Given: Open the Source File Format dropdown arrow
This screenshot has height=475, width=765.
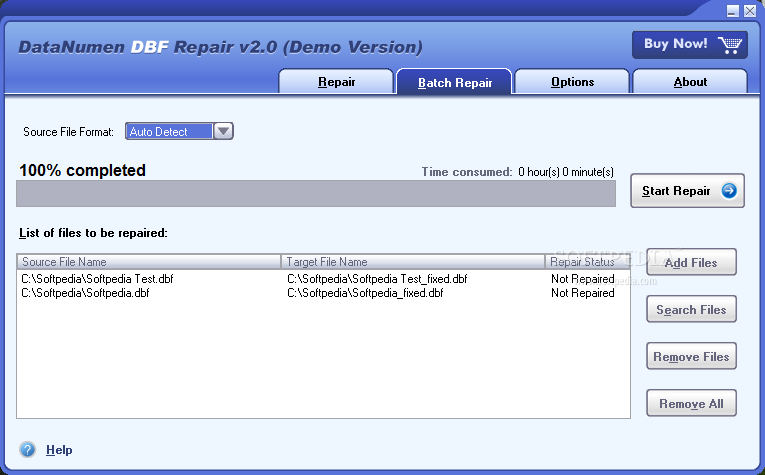Looking at the screenshot, I should point(223,131).
